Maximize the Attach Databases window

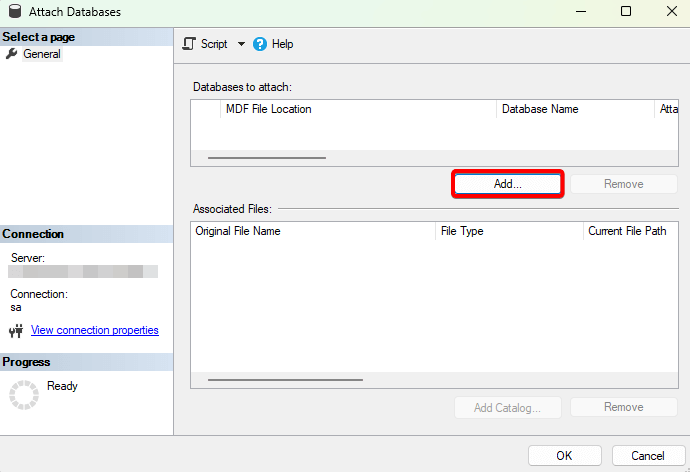click(x=626, y=11)
